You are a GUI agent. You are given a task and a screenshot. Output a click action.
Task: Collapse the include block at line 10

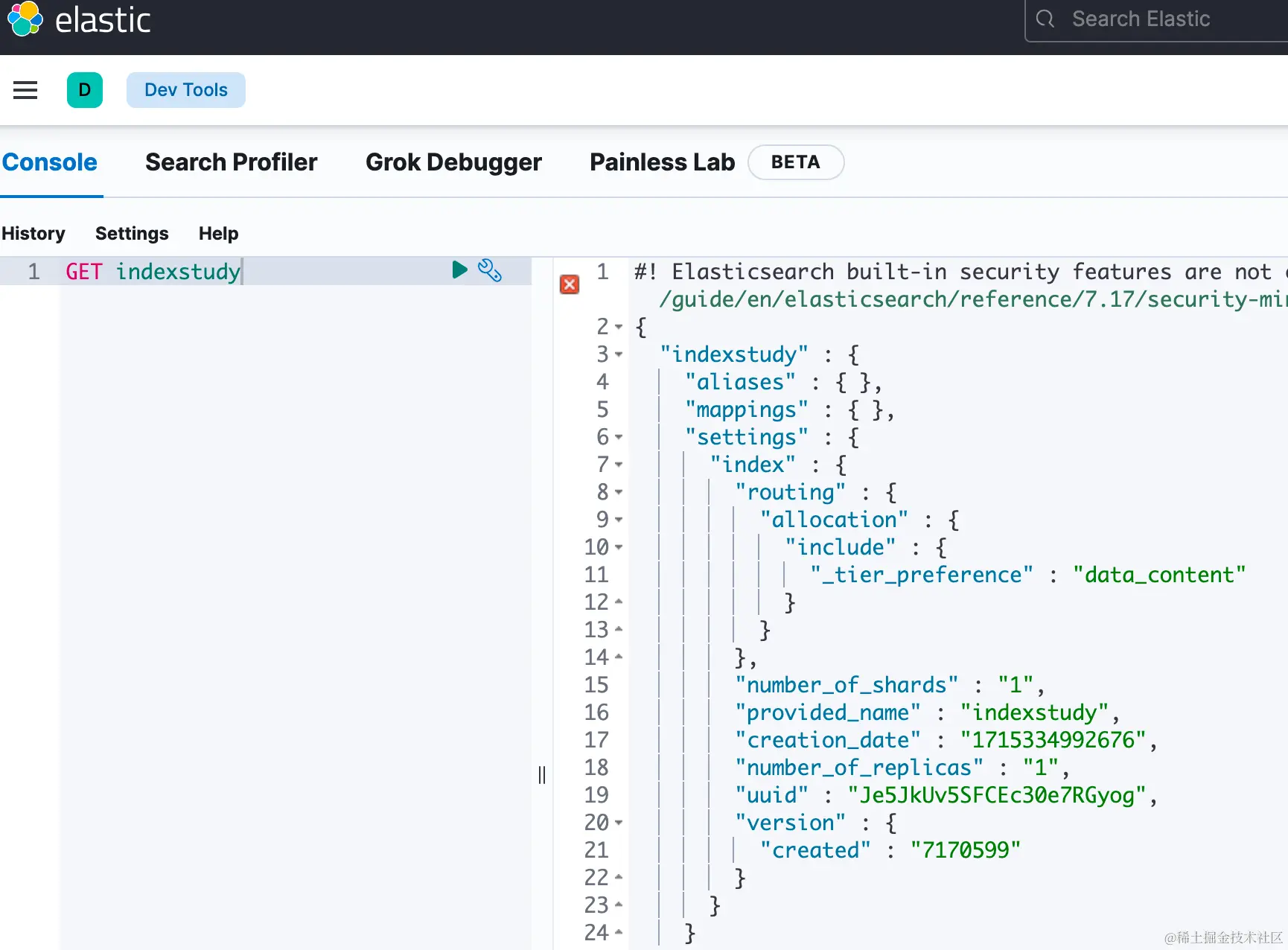tap(619, 547)
